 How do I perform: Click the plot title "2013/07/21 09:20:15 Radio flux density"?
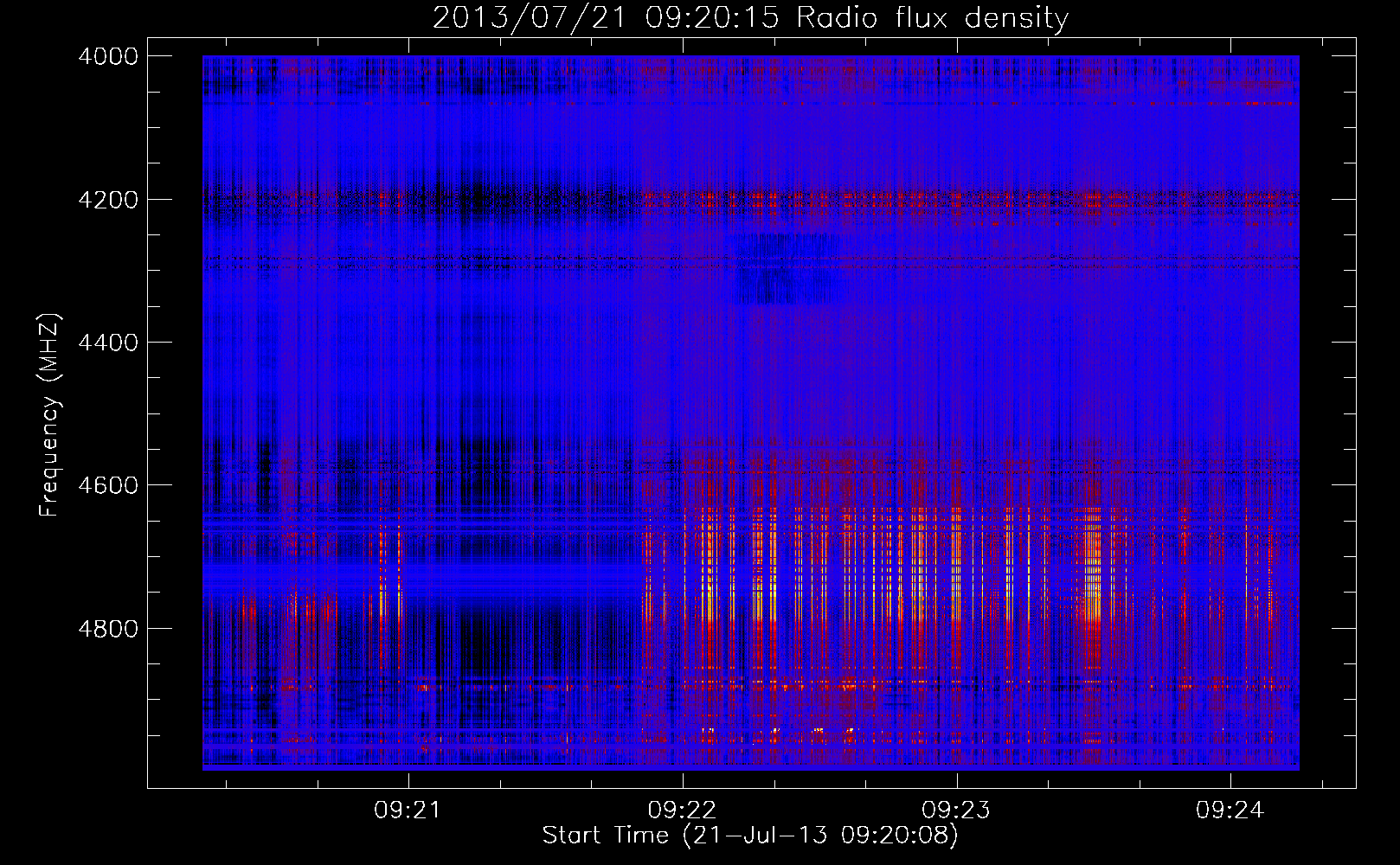[x=750, y=17]
